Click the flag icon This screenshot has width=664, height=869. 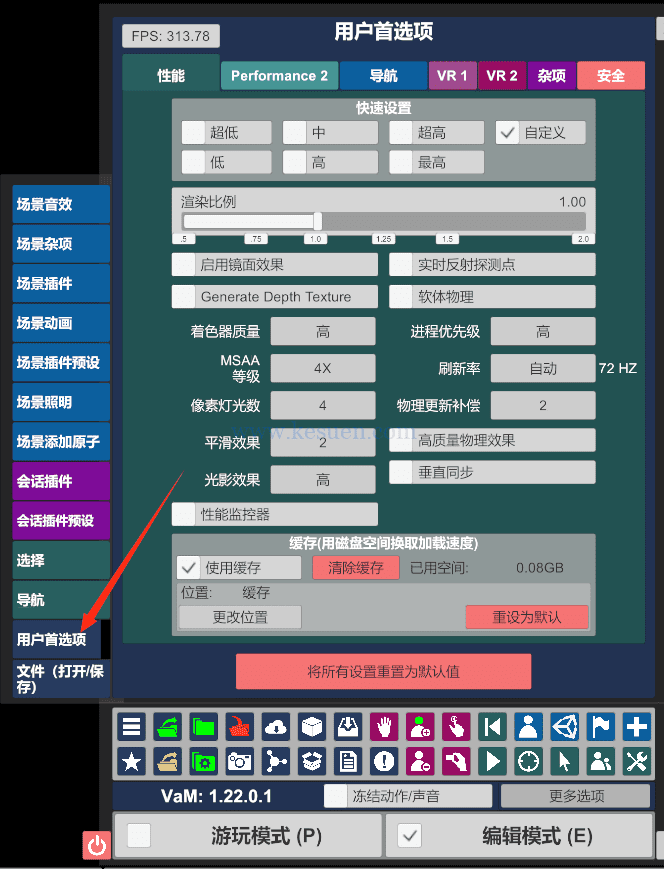coord(600,726)
